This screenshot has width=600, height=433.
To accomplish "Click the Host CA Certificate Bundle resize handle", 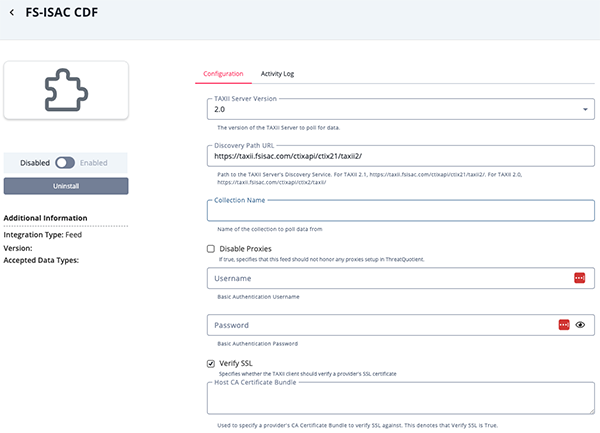I will pyautogui.click(x=592, y=411).
